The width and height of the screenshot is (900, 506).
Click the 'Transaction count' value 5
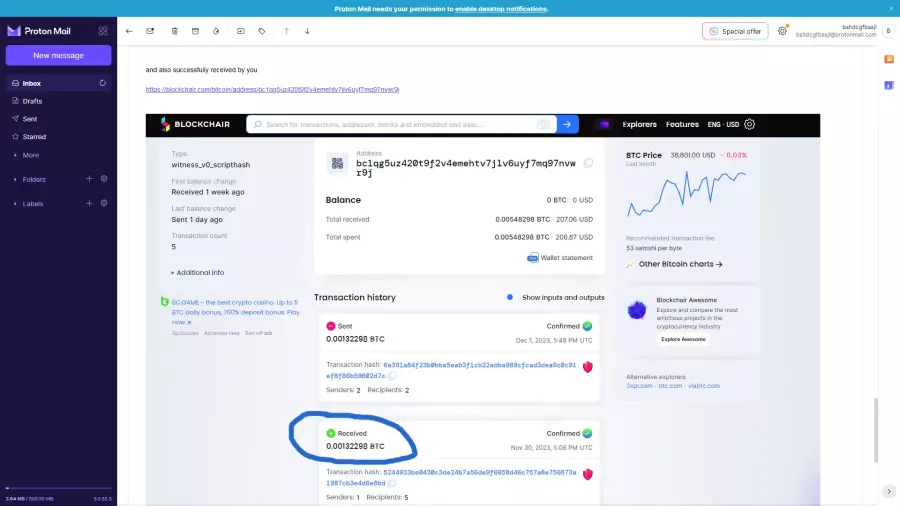click(174, 247)
